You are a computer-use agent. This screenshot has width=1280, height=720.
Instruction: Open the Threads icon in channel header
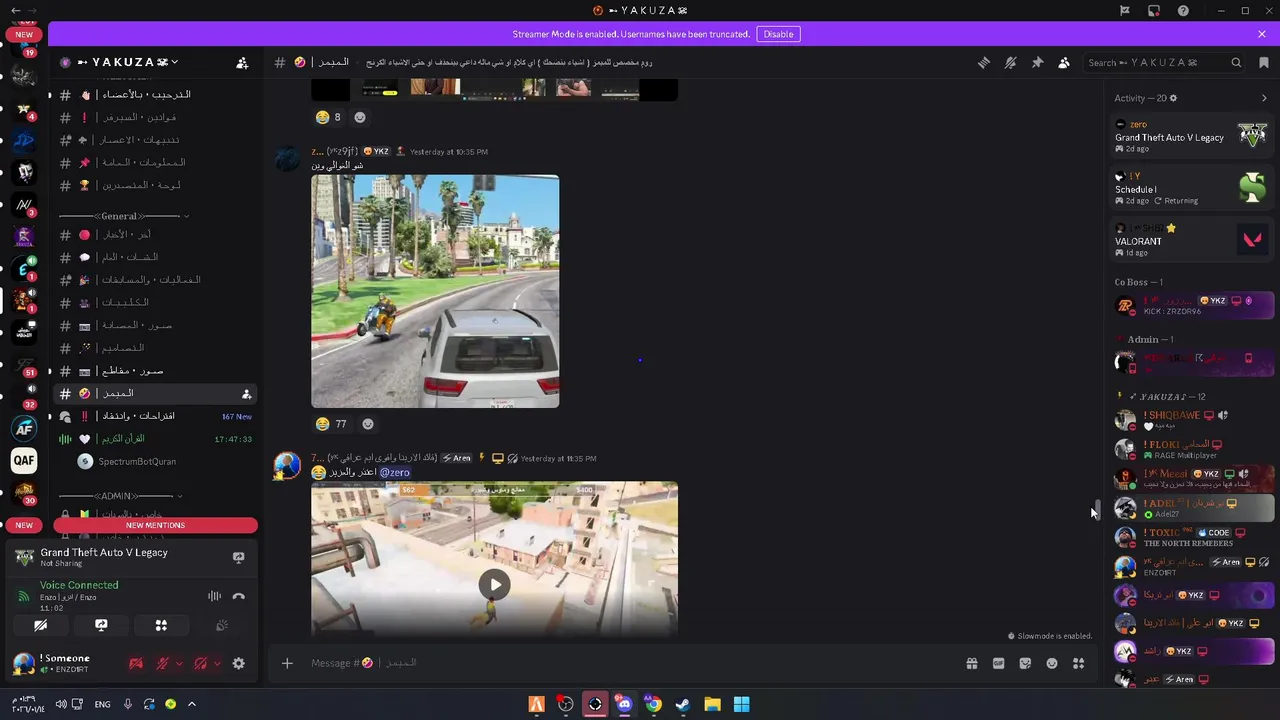tap(984, 62)
